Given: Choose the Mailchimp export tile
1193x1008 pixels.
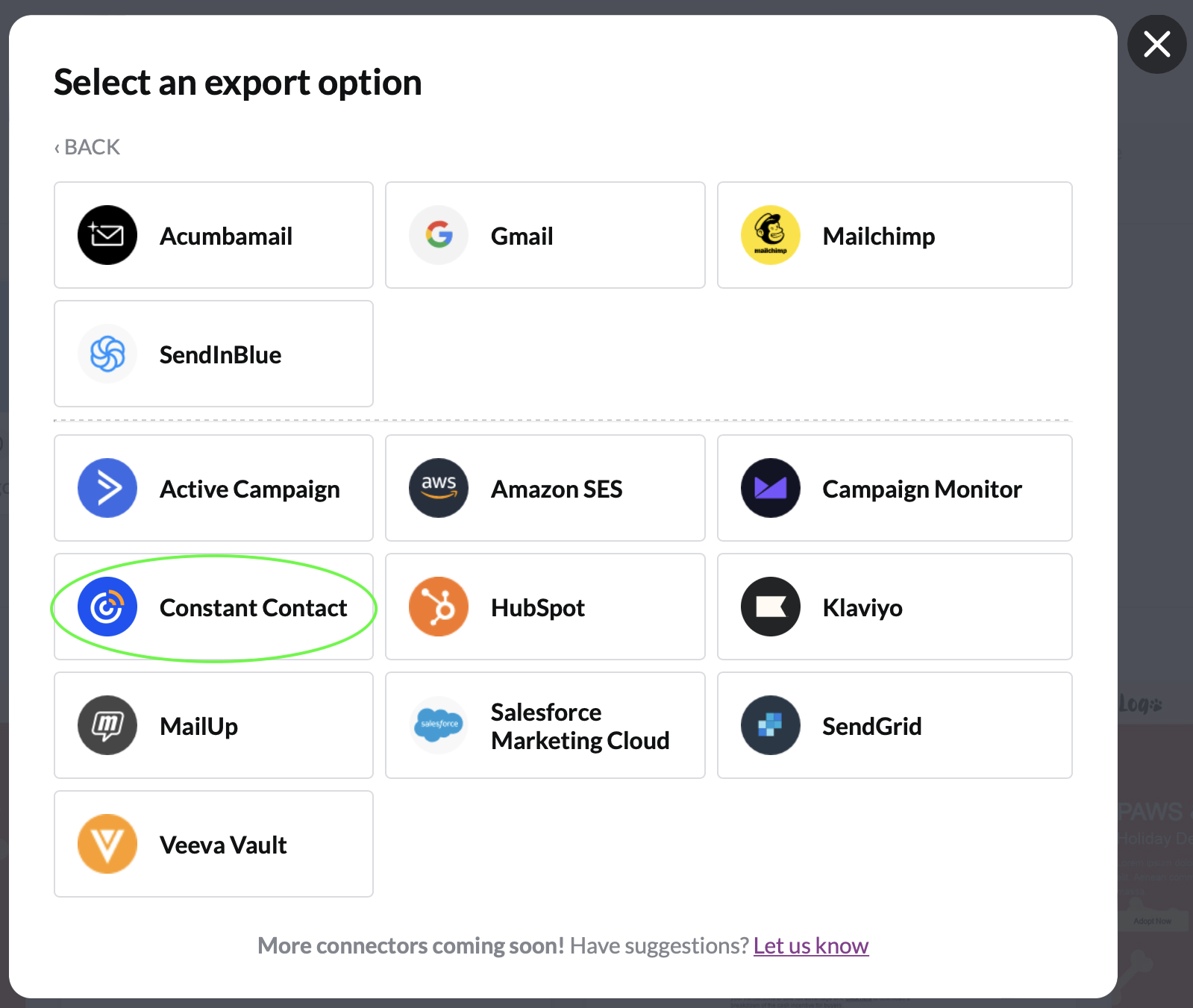Looking at the screenshot, I should coord(895,235).
